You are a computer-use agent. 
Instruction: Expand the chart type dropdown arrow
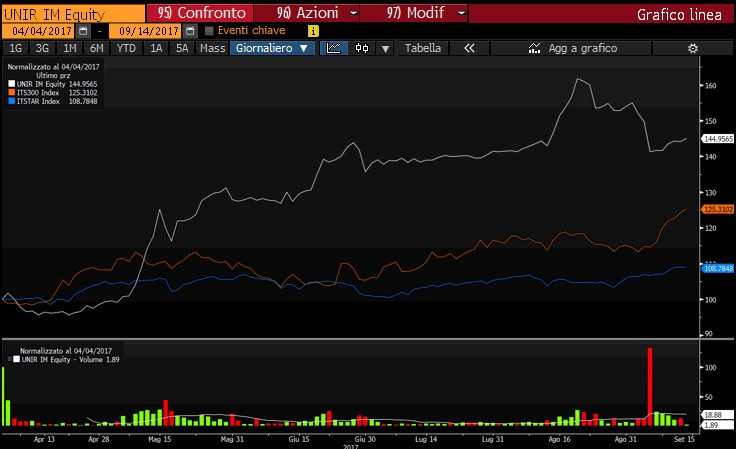coord(385,48)
